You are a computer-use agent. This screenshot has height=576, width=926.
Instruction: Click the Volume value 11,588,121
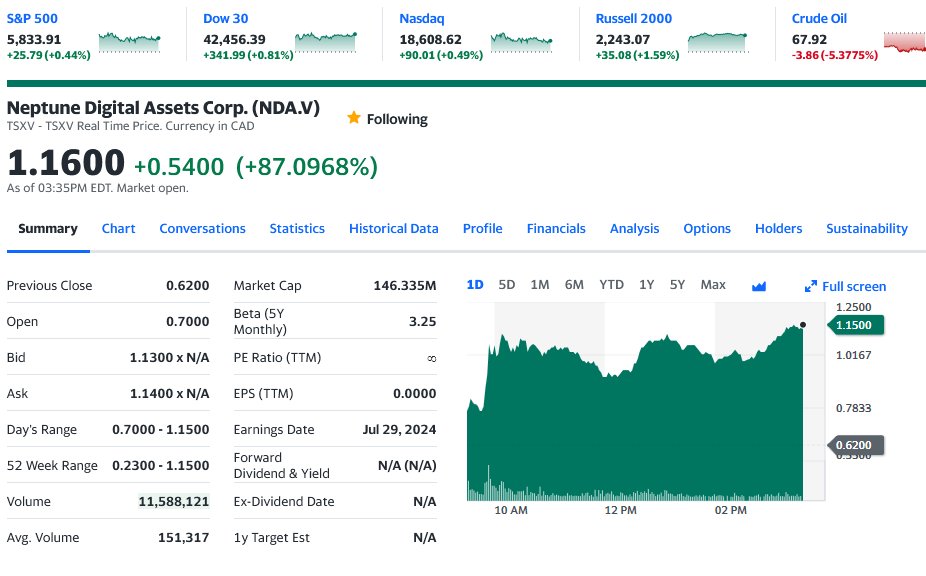tap(174, 502)
